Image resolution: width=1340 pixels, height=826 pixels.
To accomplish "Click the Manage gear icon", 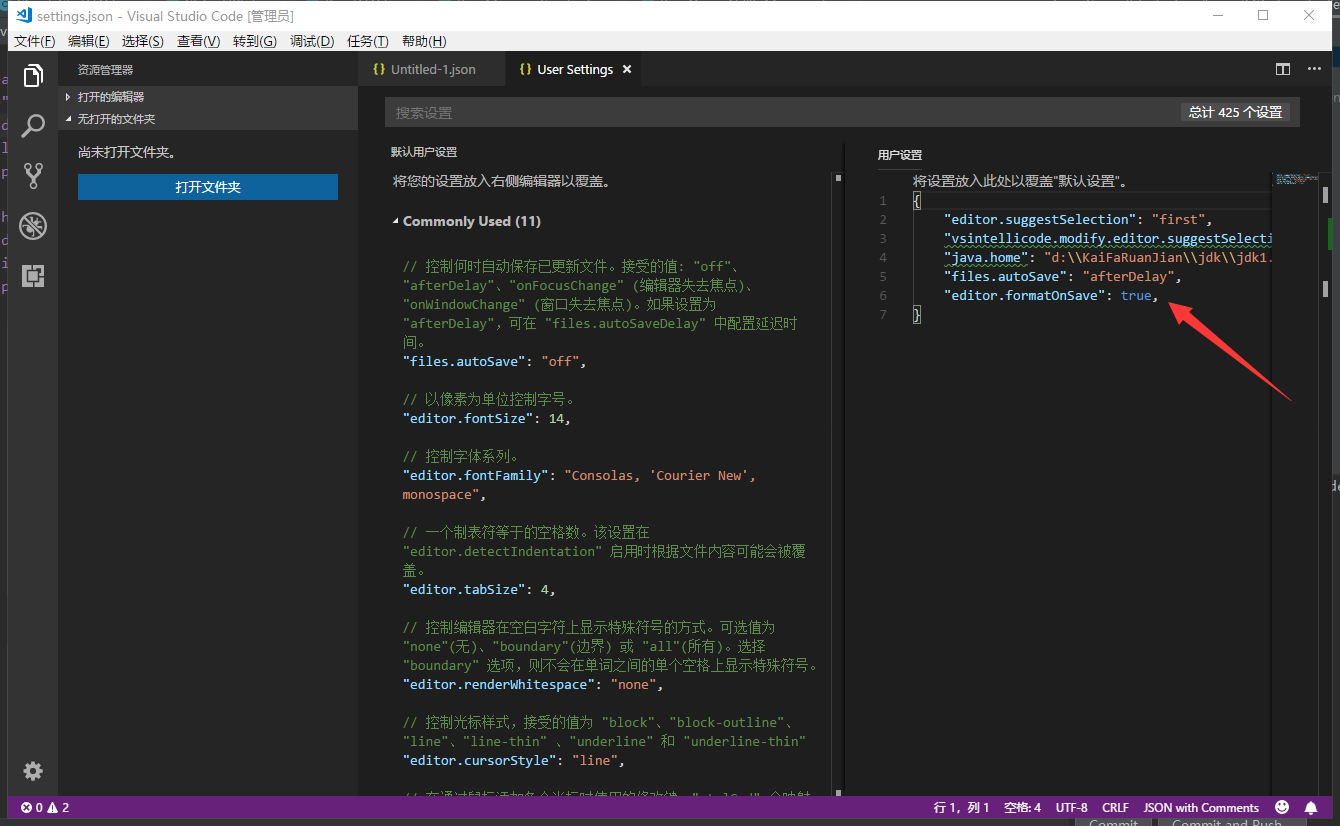I will pyautogui.click(x=33, y=771).
